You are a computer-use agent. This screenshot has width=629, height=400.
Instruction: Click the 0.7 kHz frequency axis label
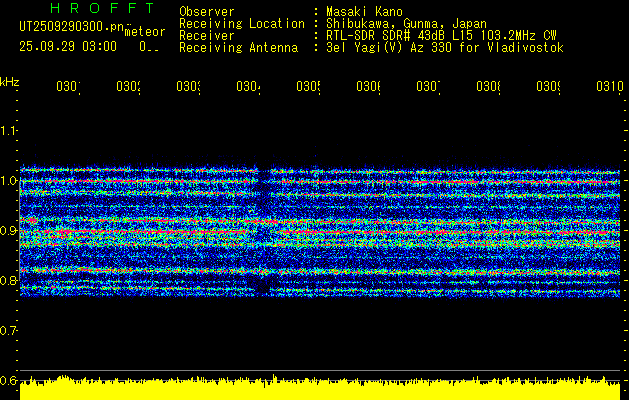pyautogui.click(x=8, y=331)
